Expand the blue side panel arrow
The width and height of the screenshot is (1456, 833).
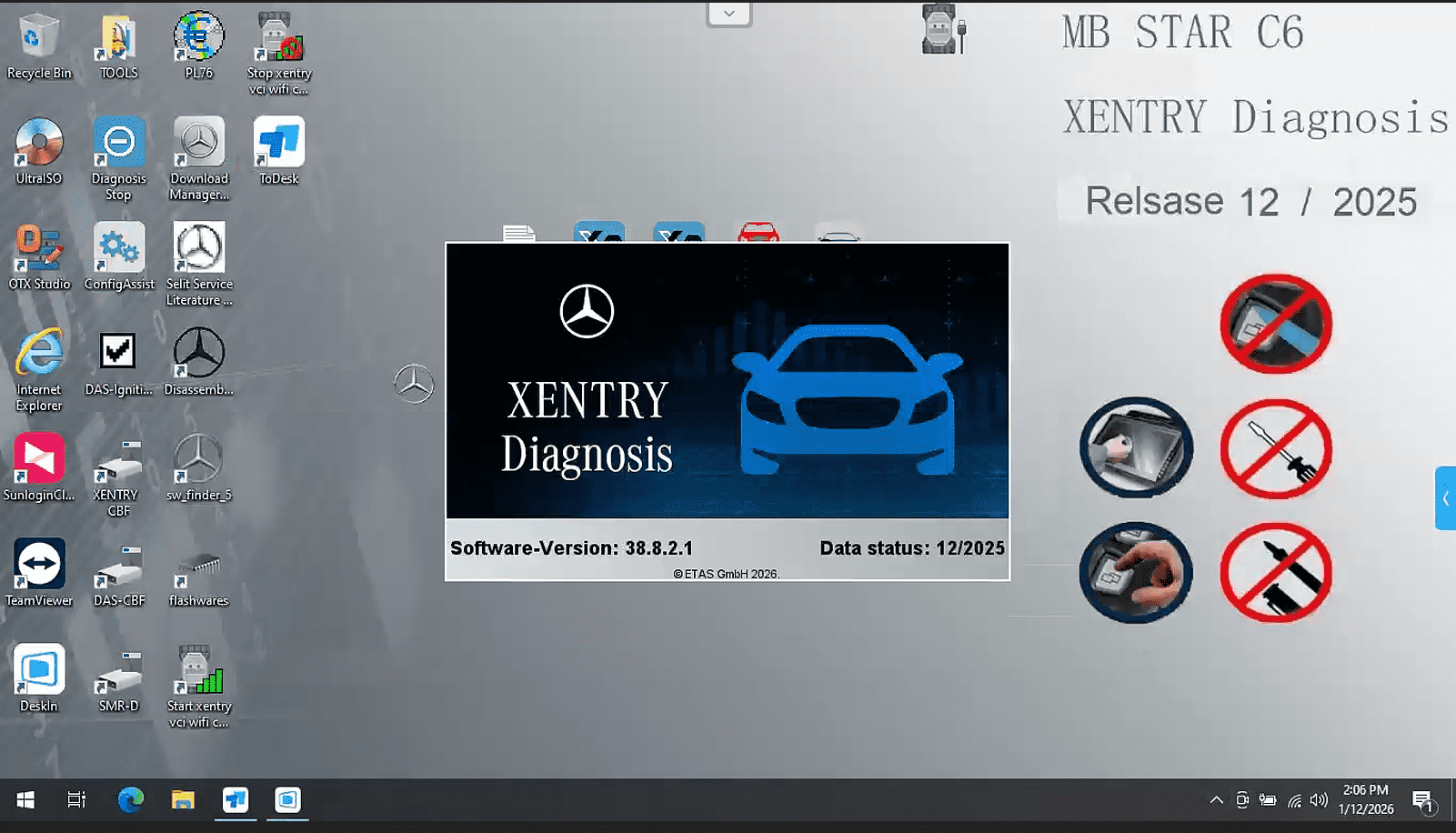coord(1445,498)
